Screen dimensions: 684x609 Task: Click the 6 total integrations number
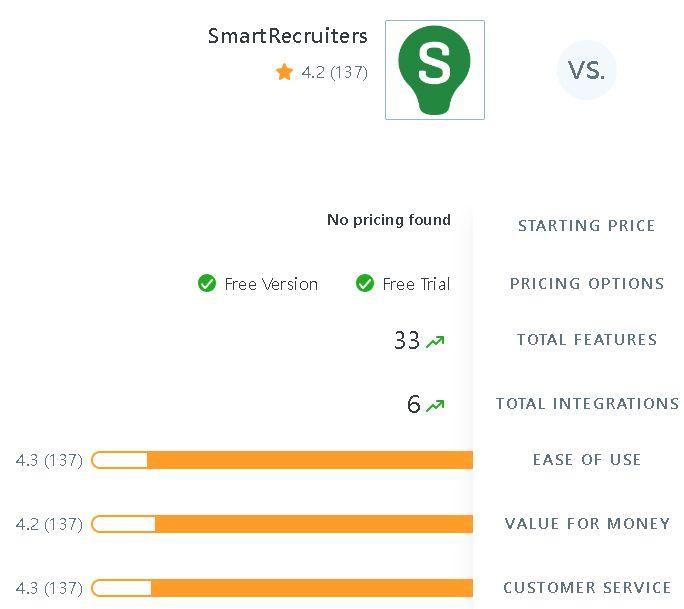click(414, 404)
